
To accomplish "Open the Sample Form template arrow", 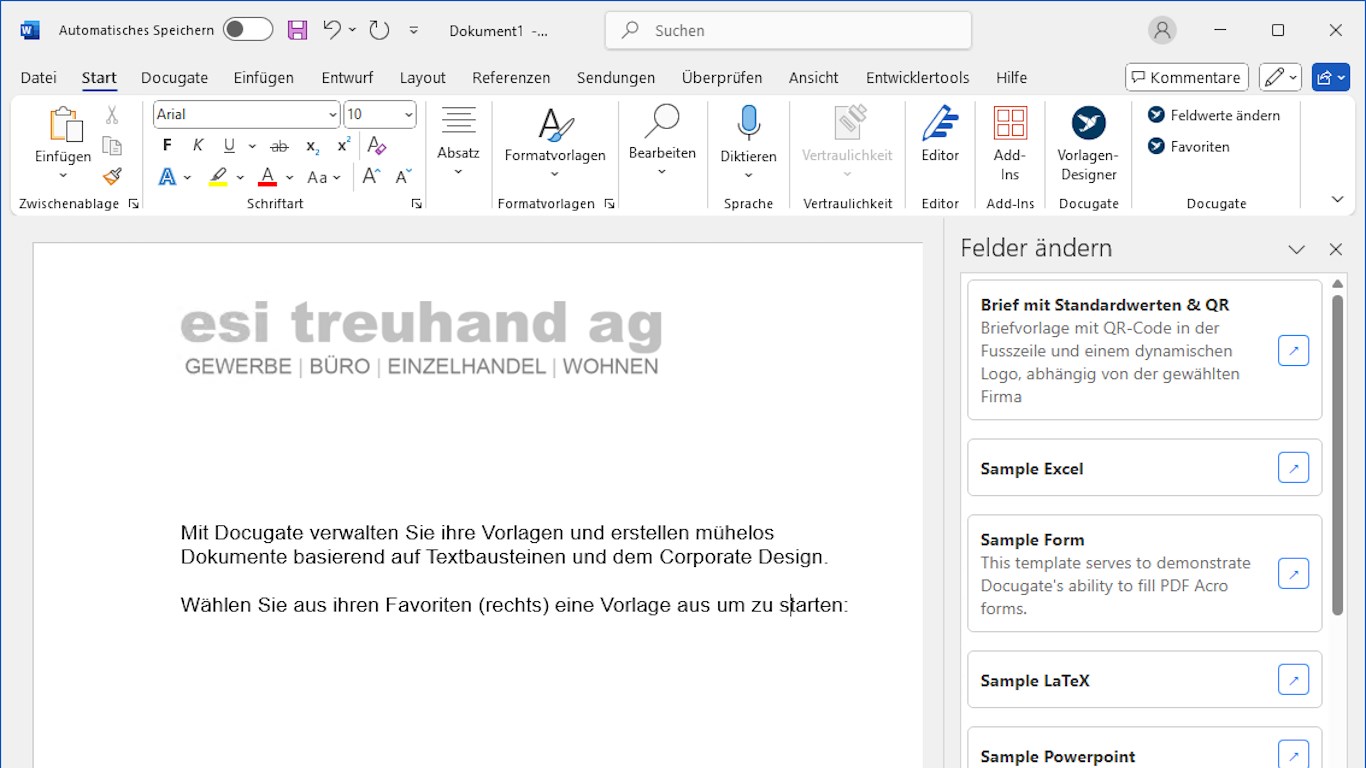I will 1293,574.
